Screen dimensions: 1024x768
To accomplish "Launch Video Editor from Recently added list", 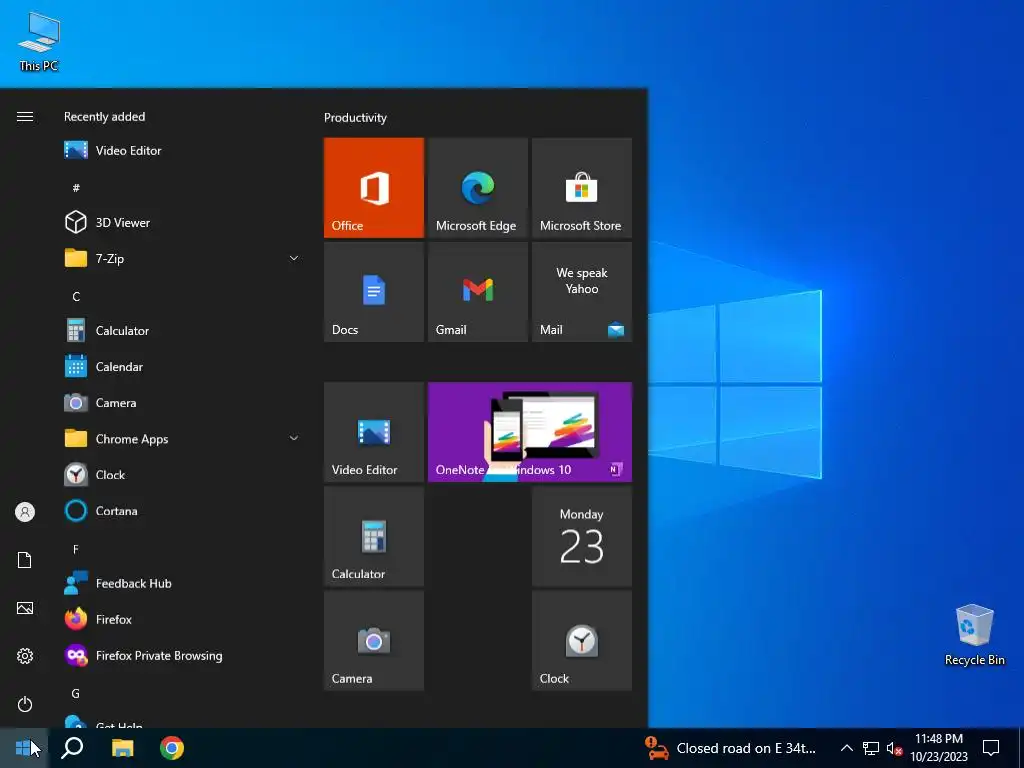I will coord(183,150).
